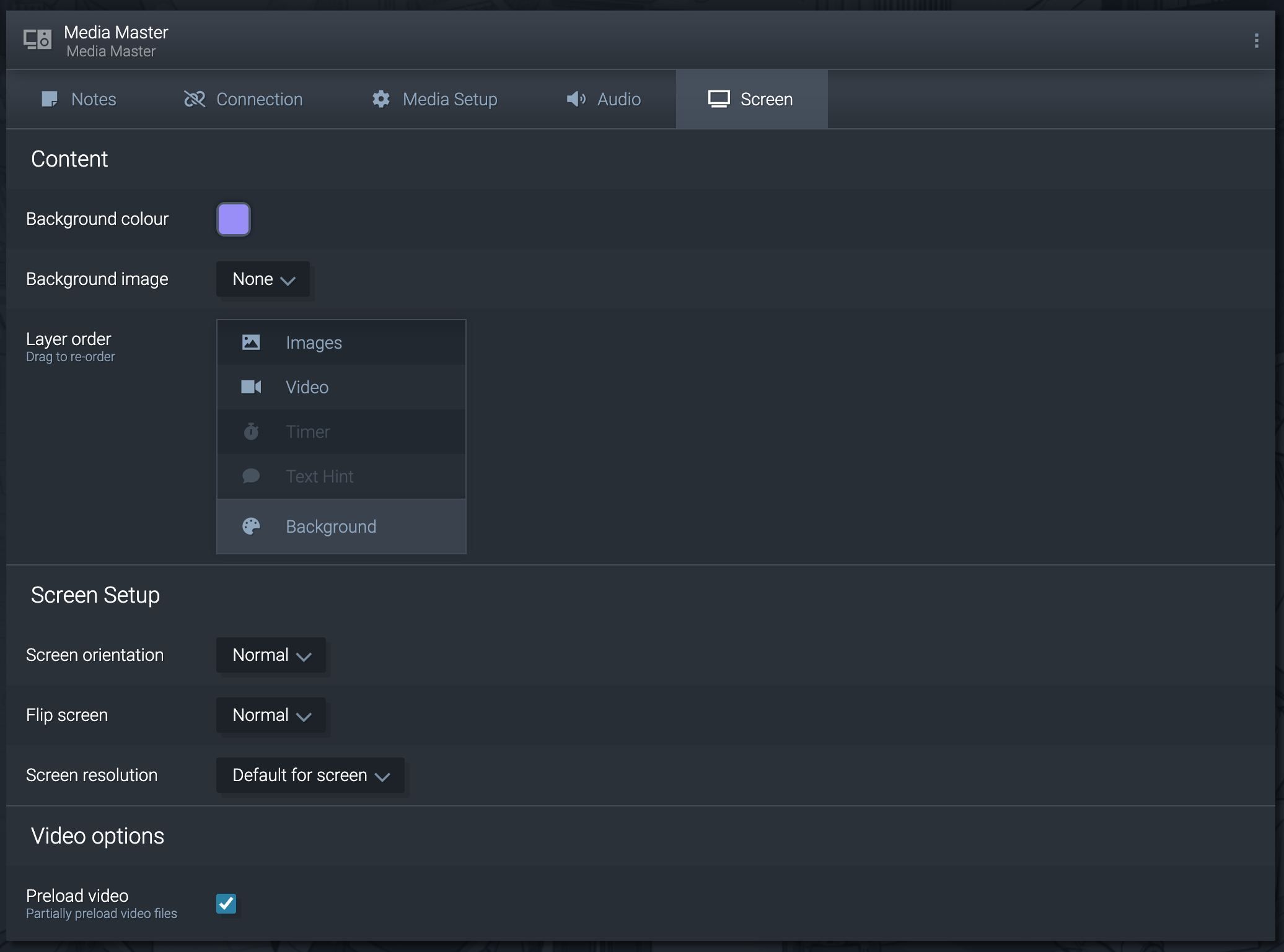The height and width of the screenshot is (952, 1284).
Task: Click the 'Drag to re-order' hint text
Action: point(71,357)
